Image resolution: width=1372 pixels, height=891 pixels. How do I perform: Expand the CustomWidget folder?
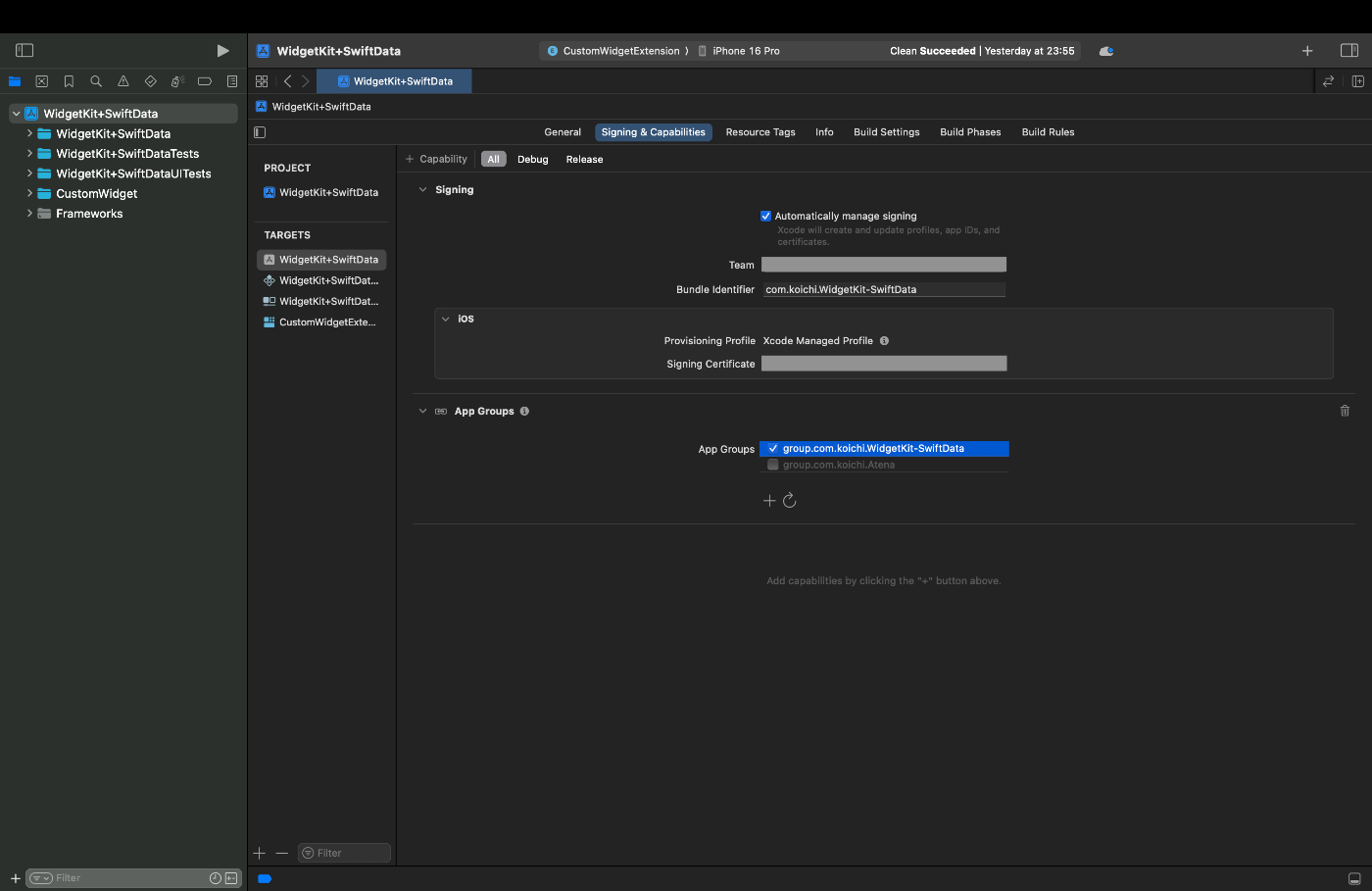coord(29,193)
